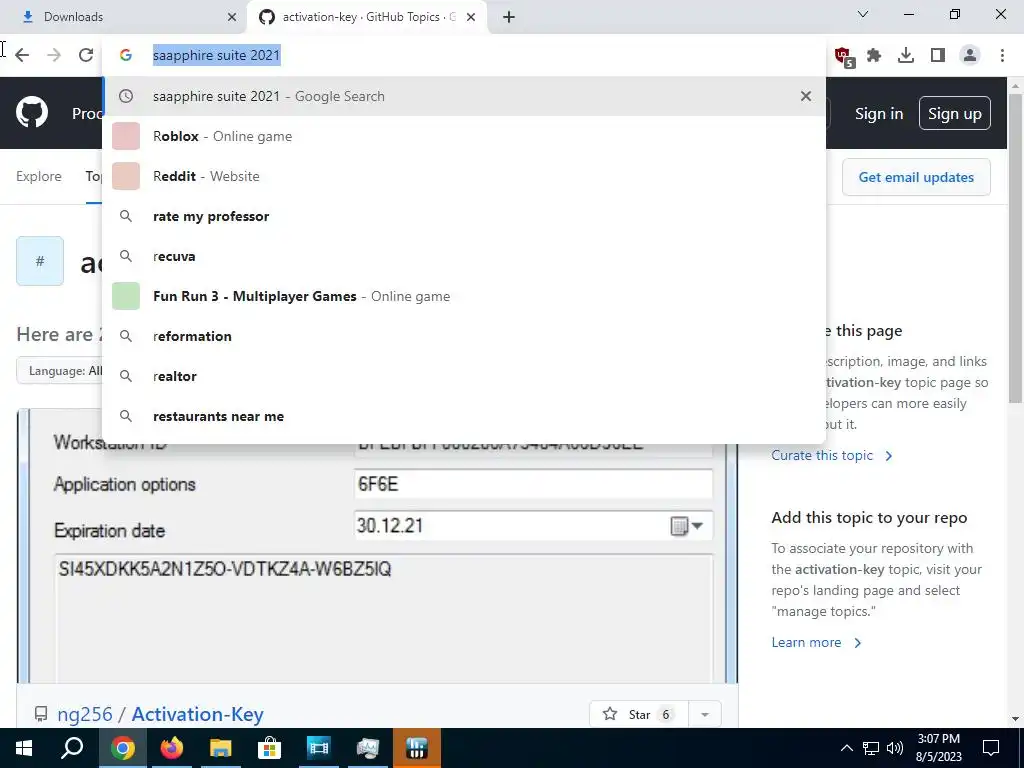Open the Expiration date calendar dropdown
The height and width of the screenshot is (768, 1024).
pos(686,526)
